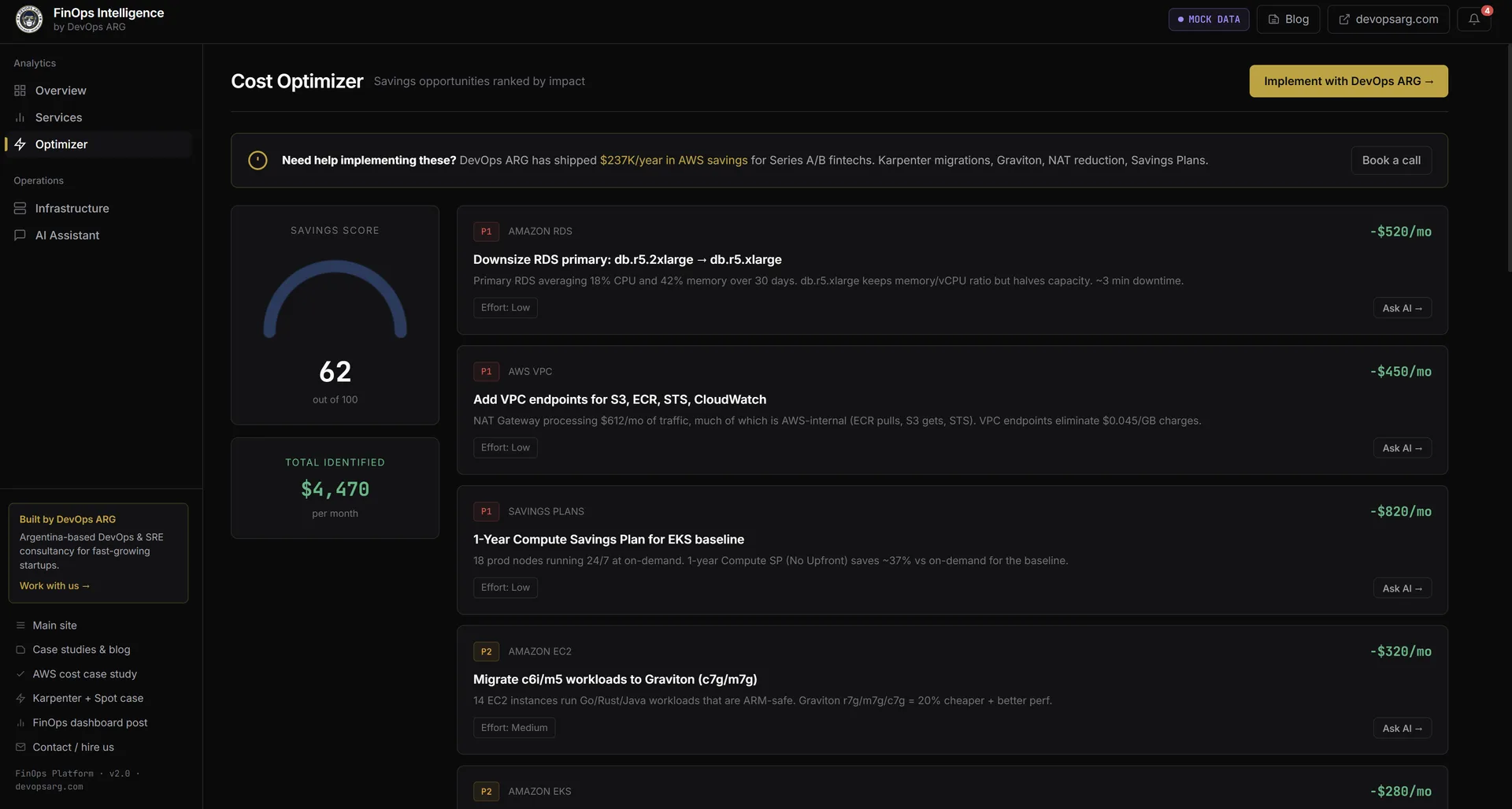Click Implement with DevOps ARG button
The height and width of the screenshot is (809, 1512).
pyautogui.click(x=1348, y=81)
